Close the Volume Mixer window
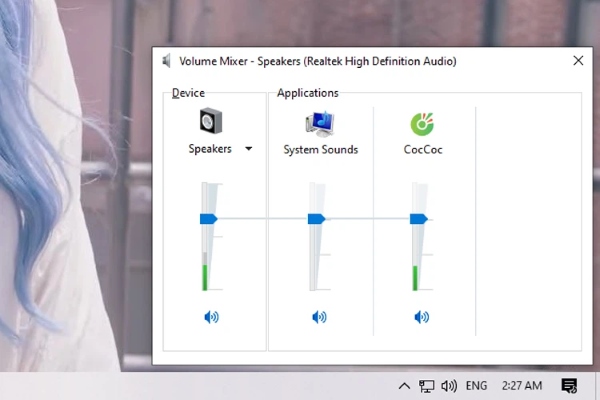Screen dimensions: 600x400 click(x=578, y=60)
